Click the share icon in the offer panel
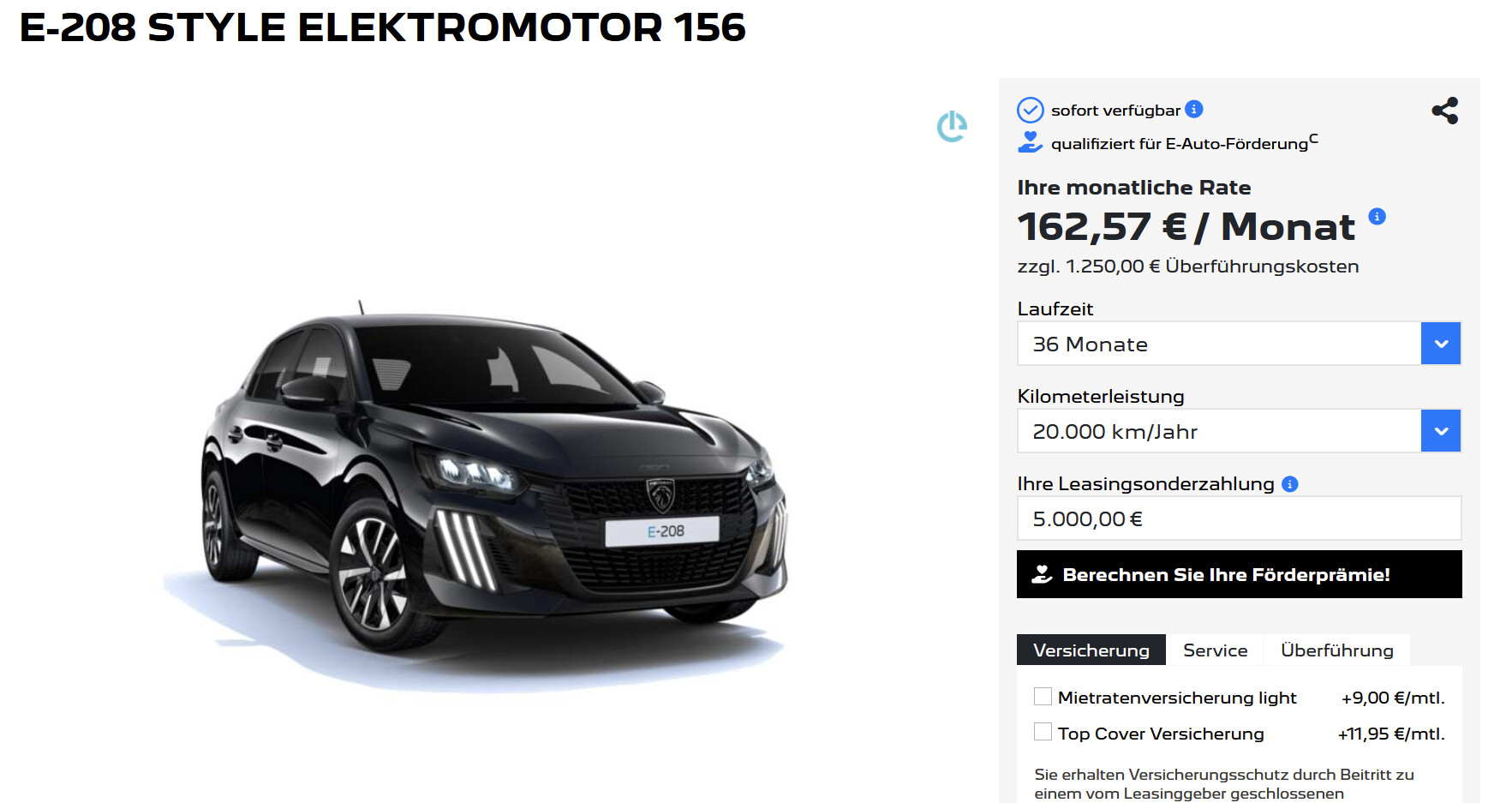 [1444, 111]
